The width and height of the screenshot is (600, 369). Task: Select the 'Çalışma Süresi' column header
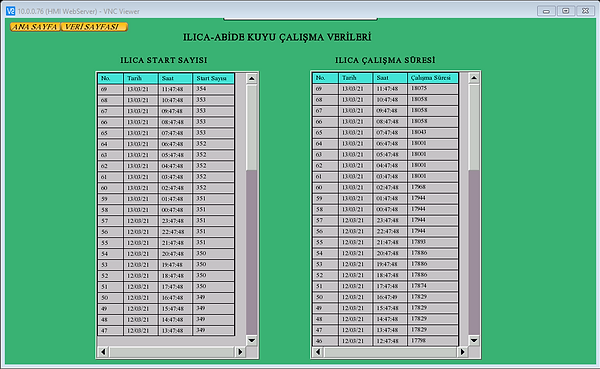(x=433, y=78)
